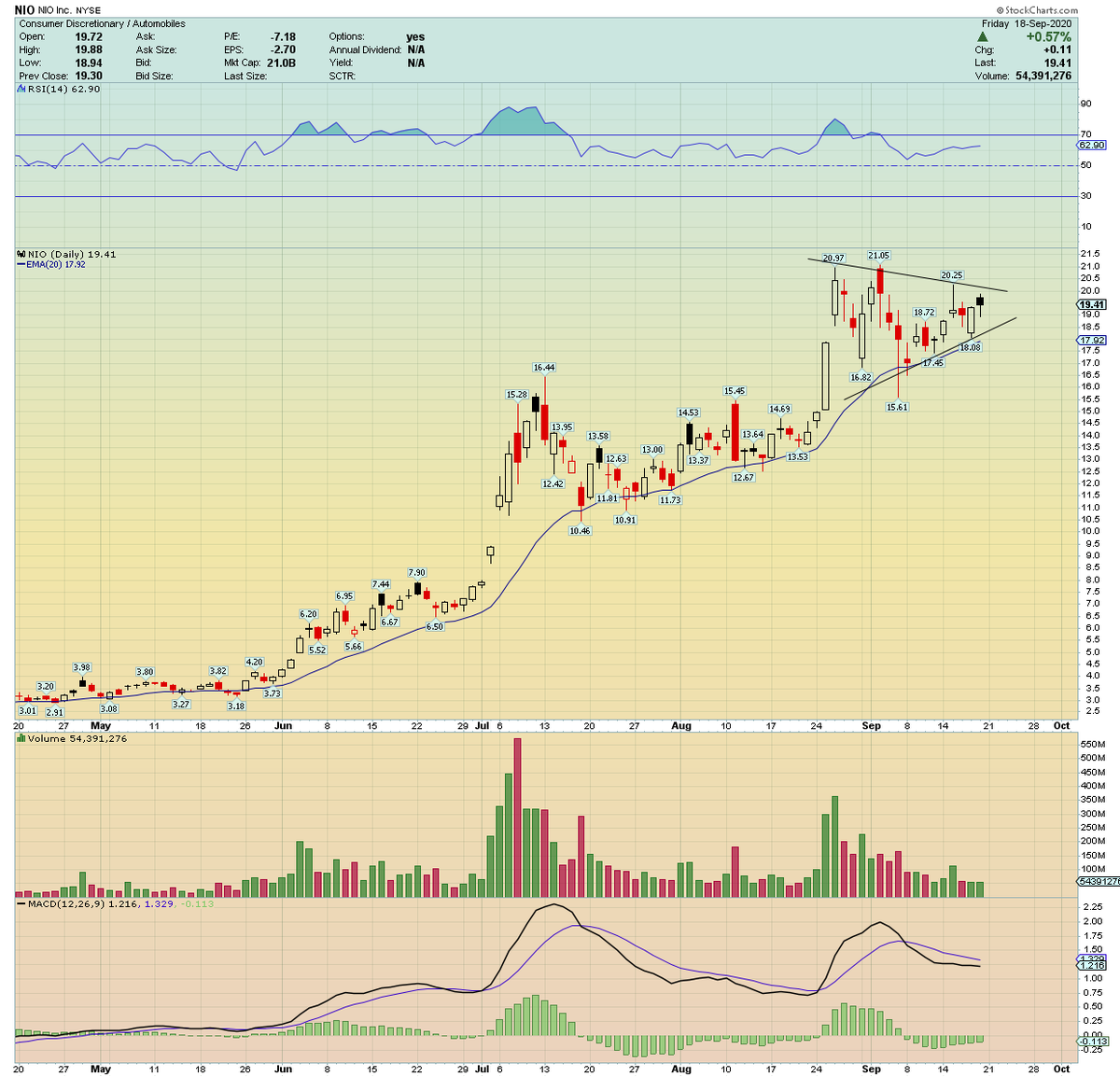The width and height of the screenshot is (1120, 1077).
Task: Click the Open value 19.72
Action: 89,36
